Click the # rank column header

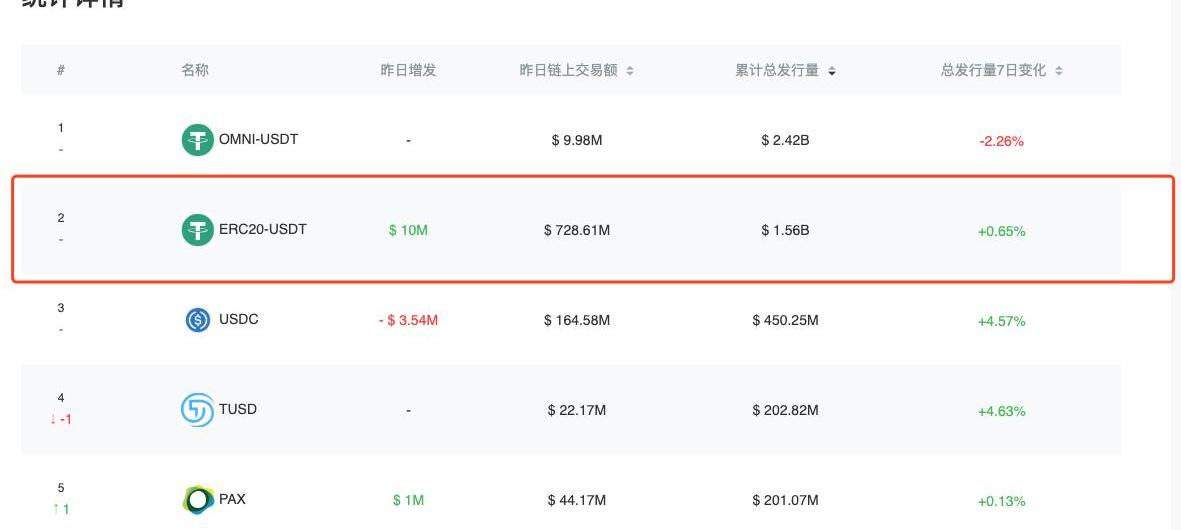point(61,70)
